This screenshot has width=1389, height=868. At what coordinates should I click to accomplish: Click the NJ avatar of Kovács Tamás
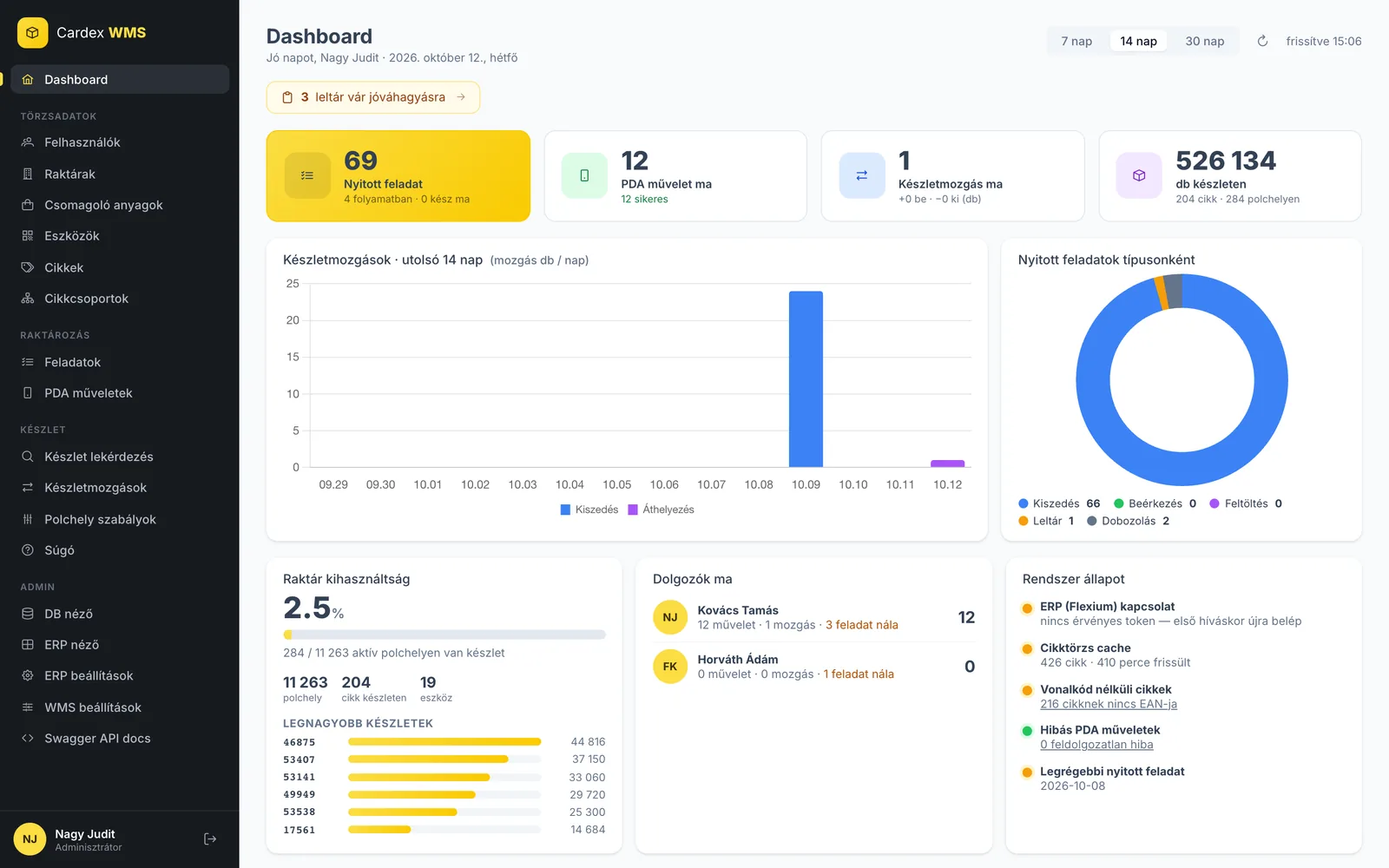click(x=670, y=617)
